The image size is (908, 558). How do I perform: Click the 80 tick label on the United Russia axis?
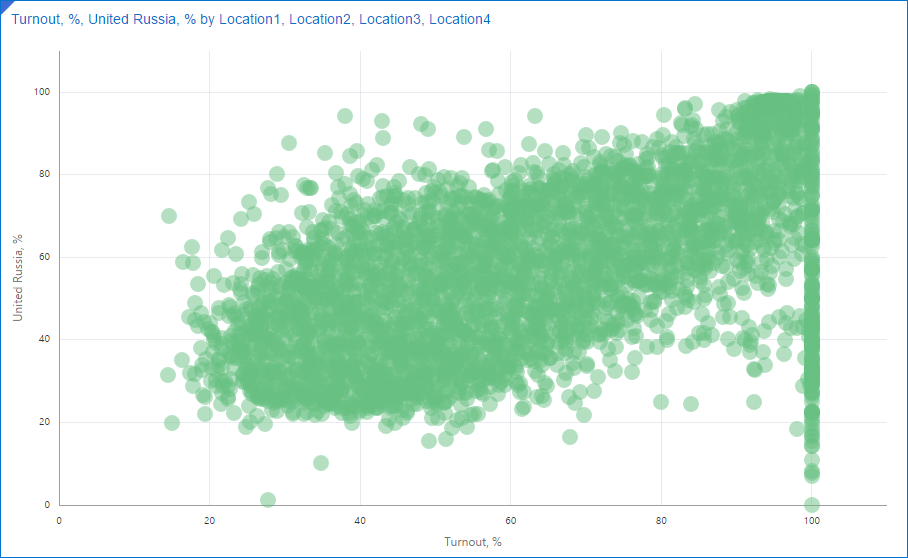(45, 174)
